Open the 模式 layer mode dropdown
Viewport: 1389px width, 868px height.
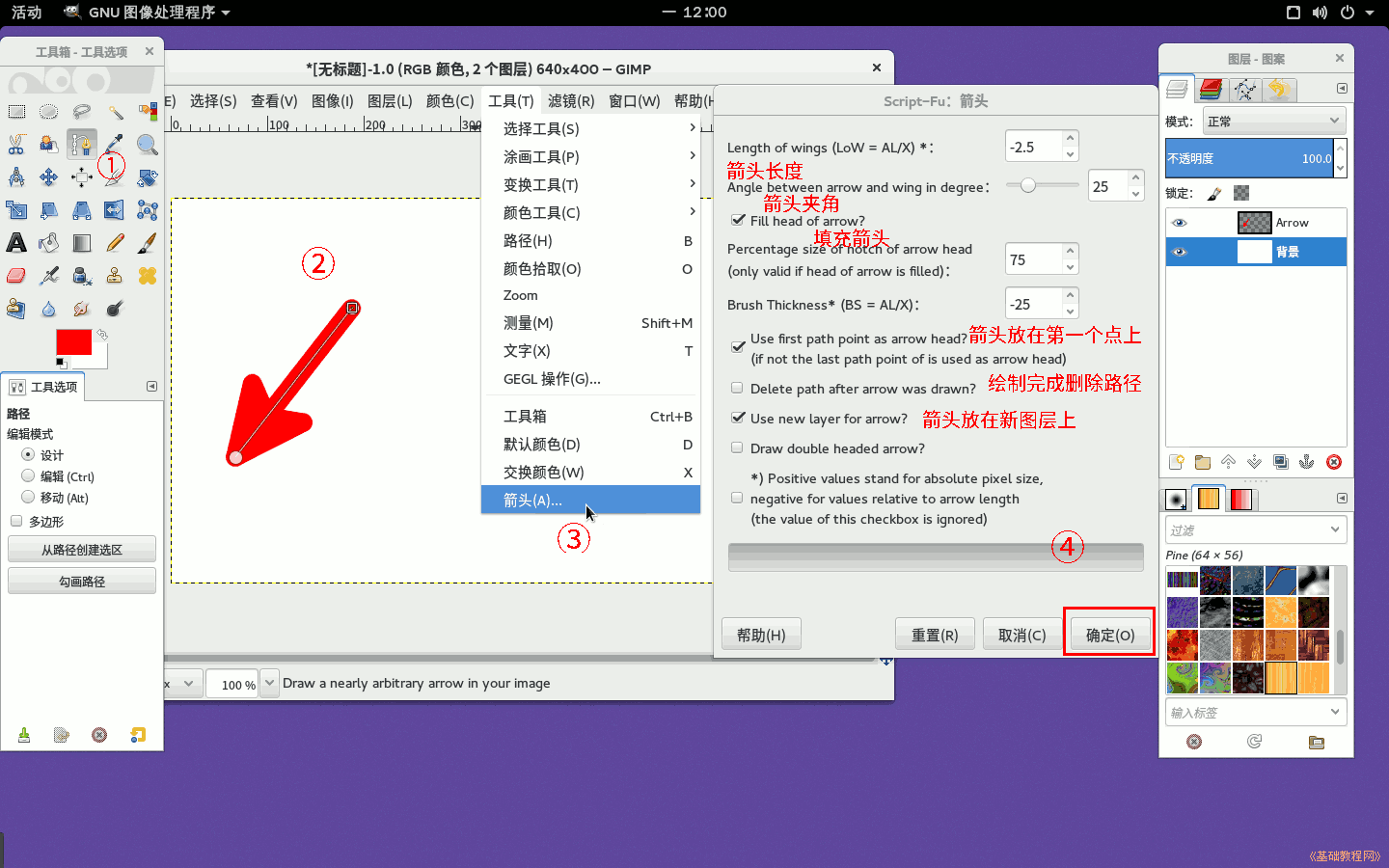point(1273,121)
